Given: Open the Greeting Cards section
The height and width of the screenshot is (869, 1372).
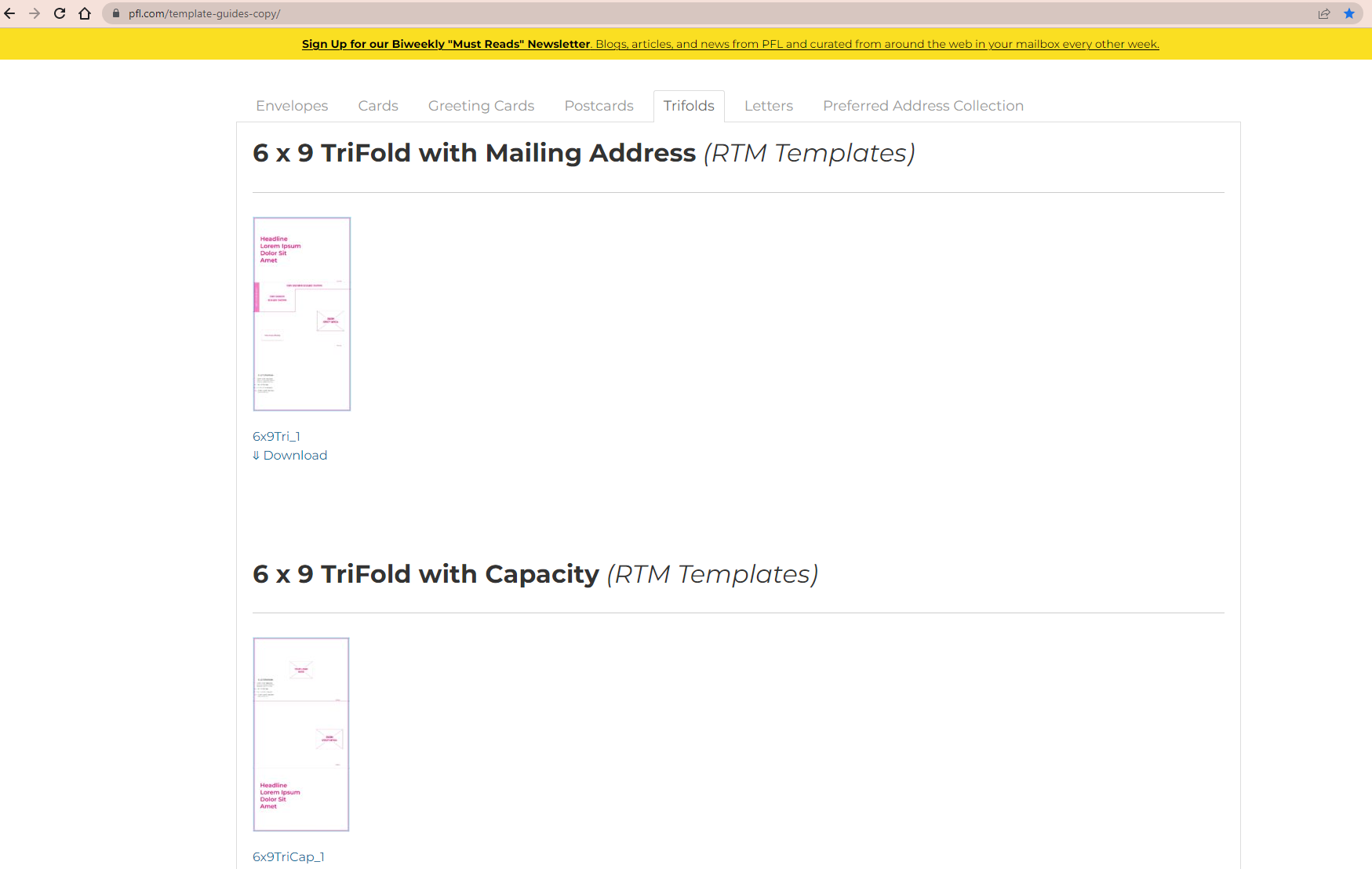Looking at the screenshot, I should pos(481,105).
